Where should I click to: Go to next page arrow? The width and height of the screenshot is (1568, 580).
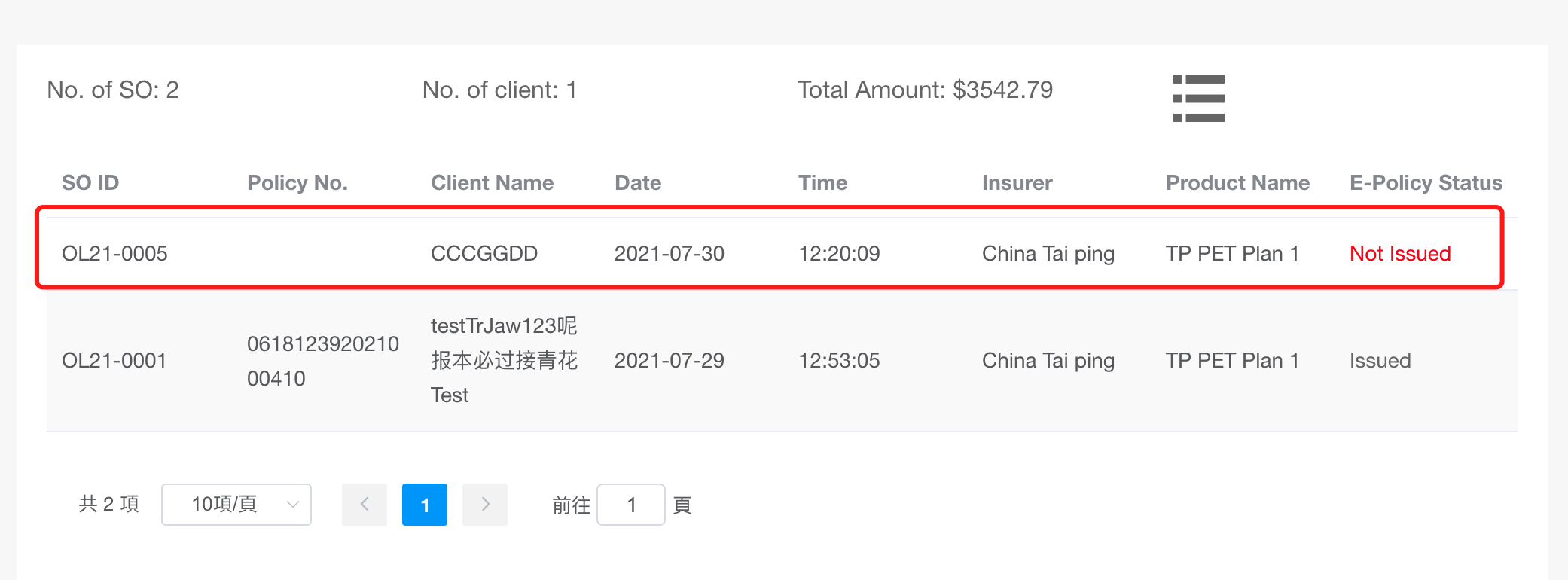pos(485,505)
